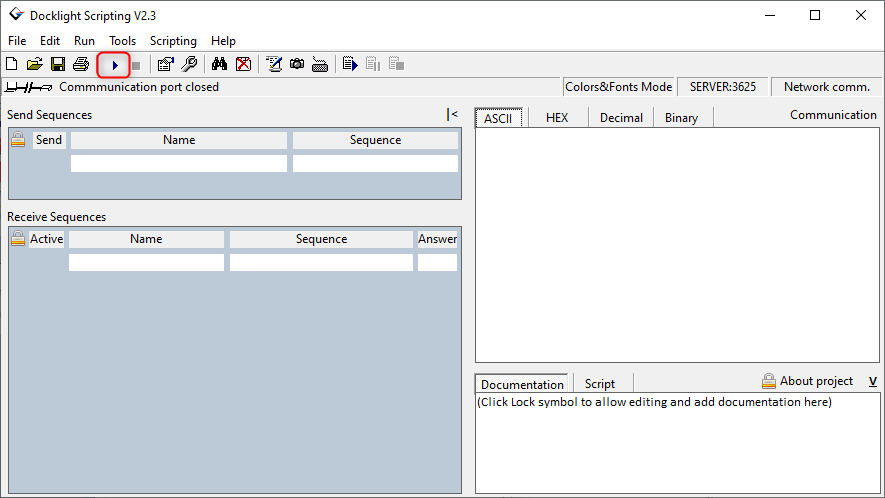Click the Answer column header

coord(437,239)
